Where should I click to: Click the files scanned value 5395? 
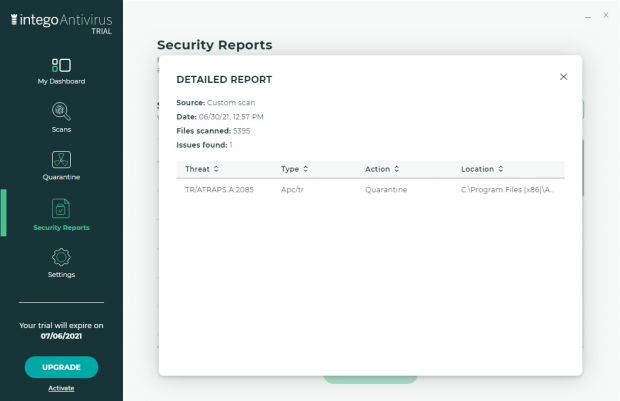click(242, 131)
